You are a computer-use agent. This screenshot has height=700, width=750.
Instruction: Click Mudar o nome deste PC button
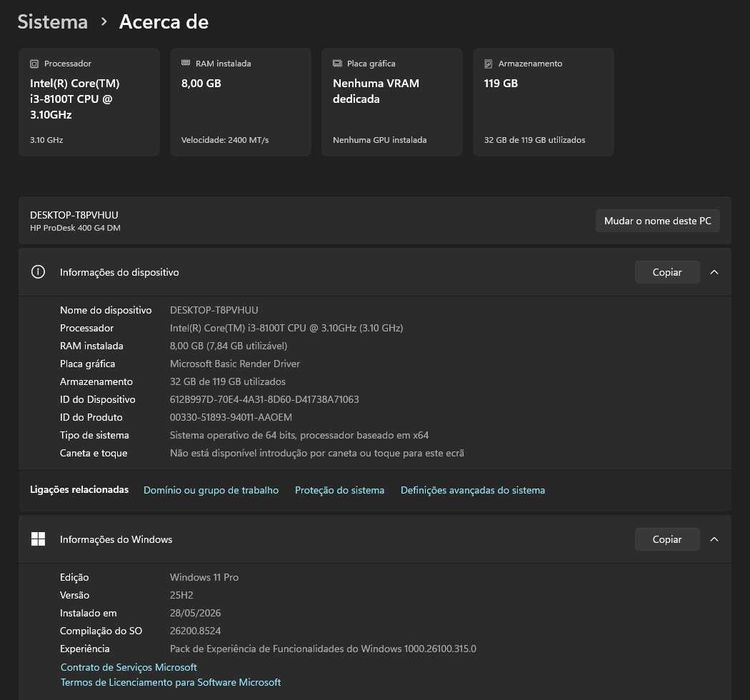[x=657, y=221]
